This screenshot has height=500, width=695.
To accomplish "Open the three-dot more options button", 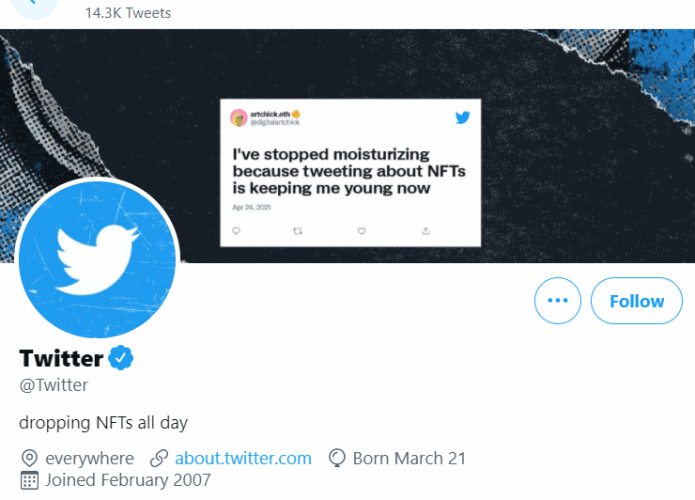I will pos(557,301).
